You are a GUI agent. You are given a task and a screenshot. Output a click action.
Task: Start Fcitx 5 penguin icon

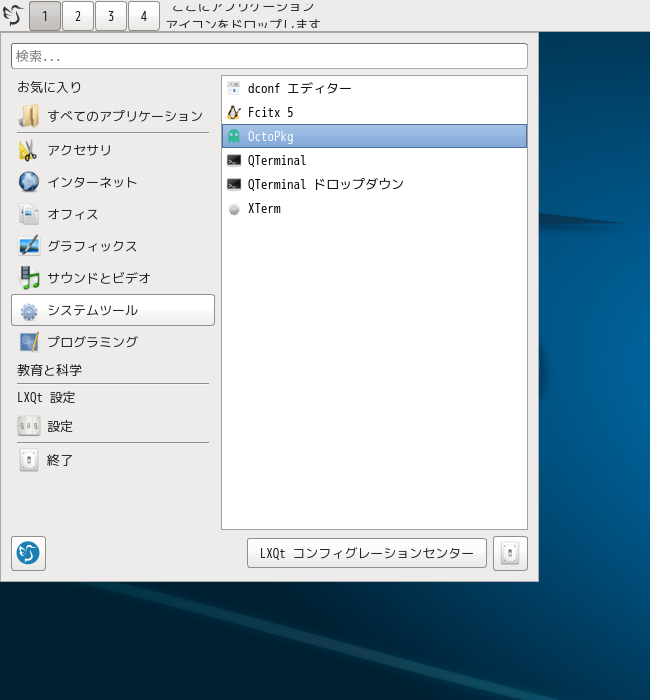pos(234,112)
